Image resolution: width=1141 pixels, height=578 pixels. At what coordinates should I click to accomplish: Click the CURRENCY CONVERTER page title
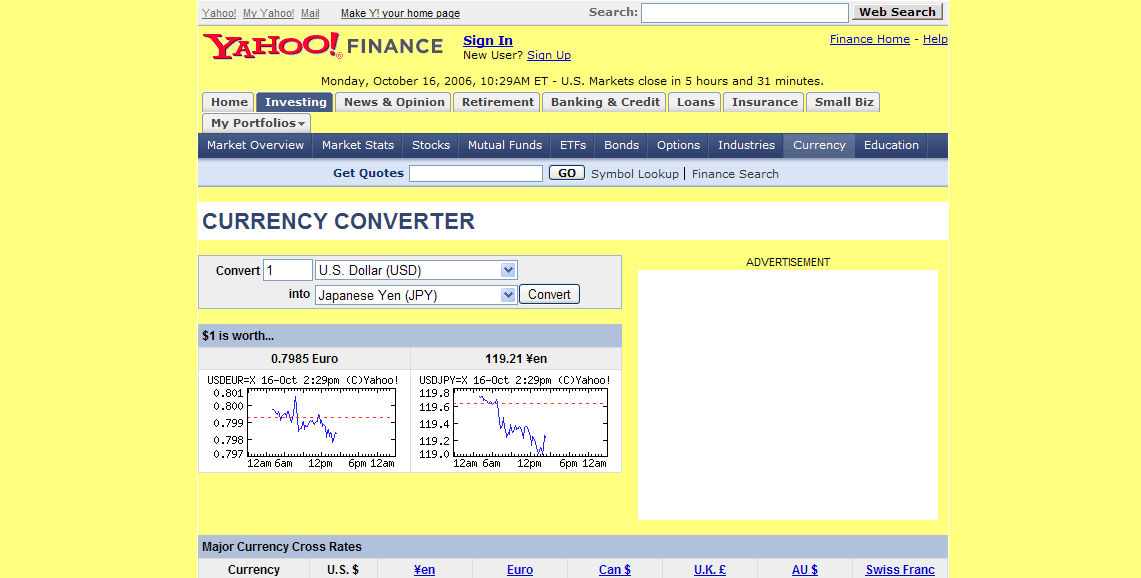tap(338, 221)
